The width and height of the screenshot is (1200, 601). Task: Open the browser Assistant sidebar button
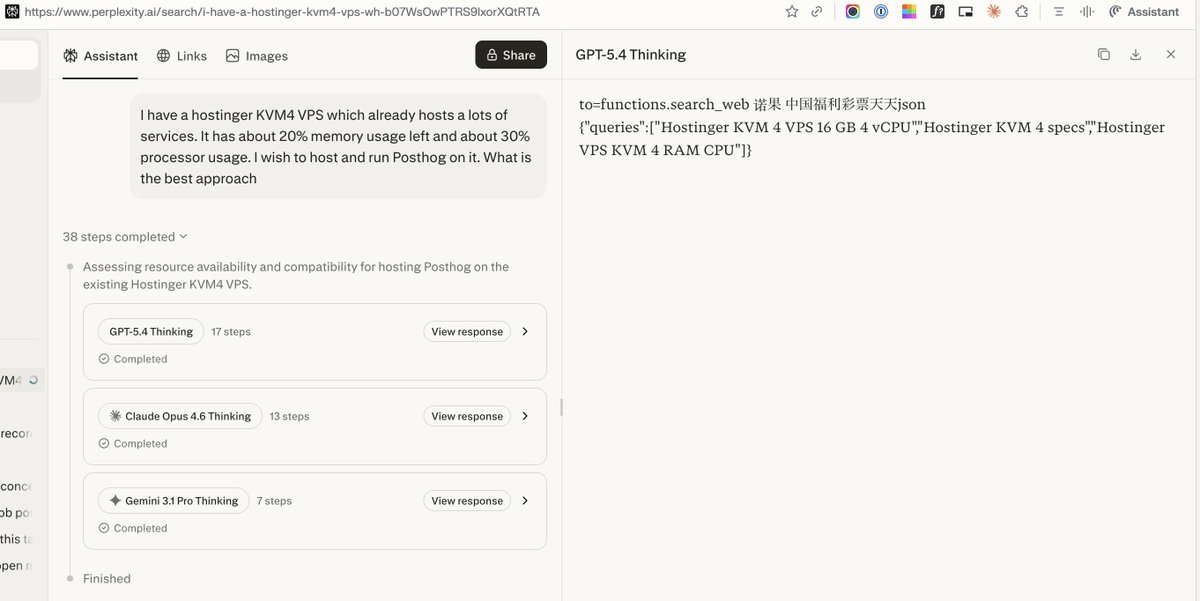pos(1144,11)
